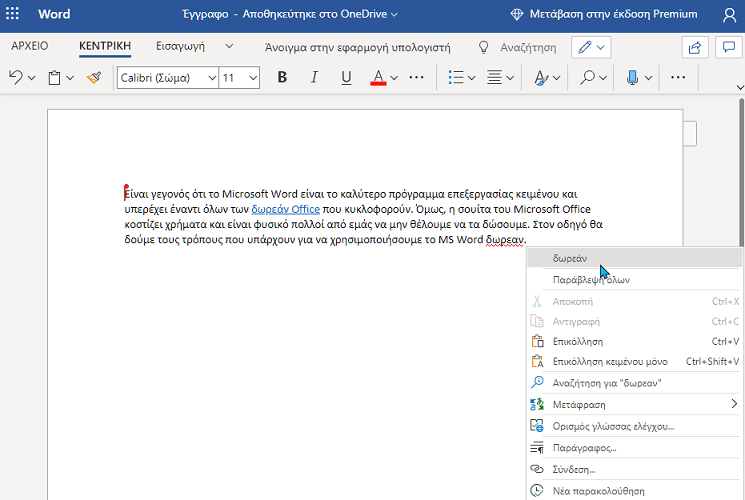Click the Styles icon
The image size is (745, 500).
click(x=541, y=77)
